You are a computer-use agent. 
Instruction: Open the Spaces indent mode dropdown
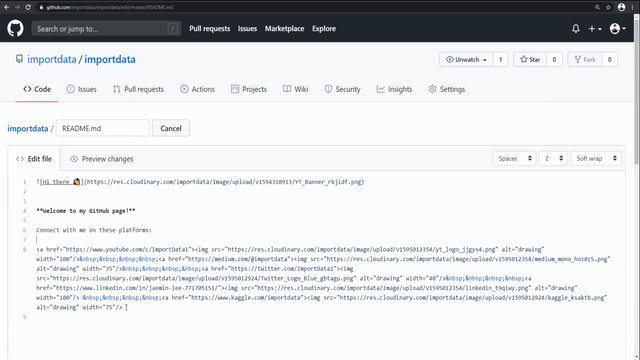click(x=514, y=158)
